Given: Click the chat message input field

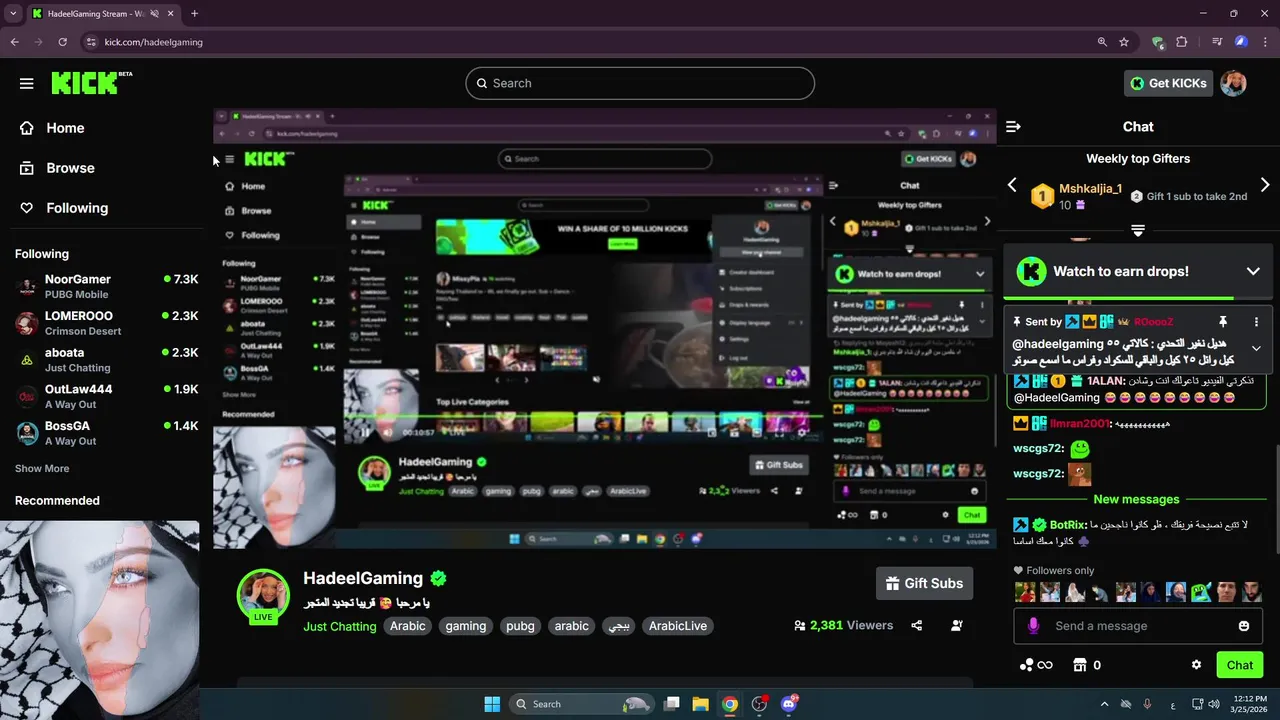Looking at the screenshot, I should click(x=1139, y=626).
